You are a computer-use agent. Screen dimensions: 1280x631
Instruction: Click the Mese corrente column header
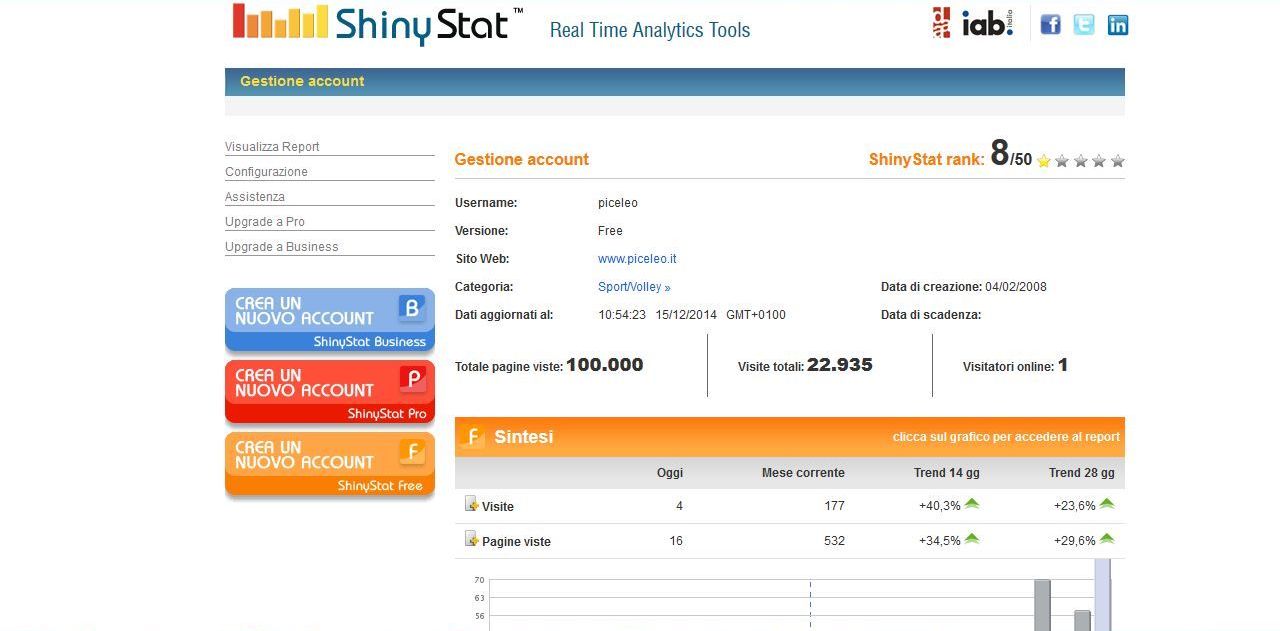pyautogui.click(x=803, y=472)
